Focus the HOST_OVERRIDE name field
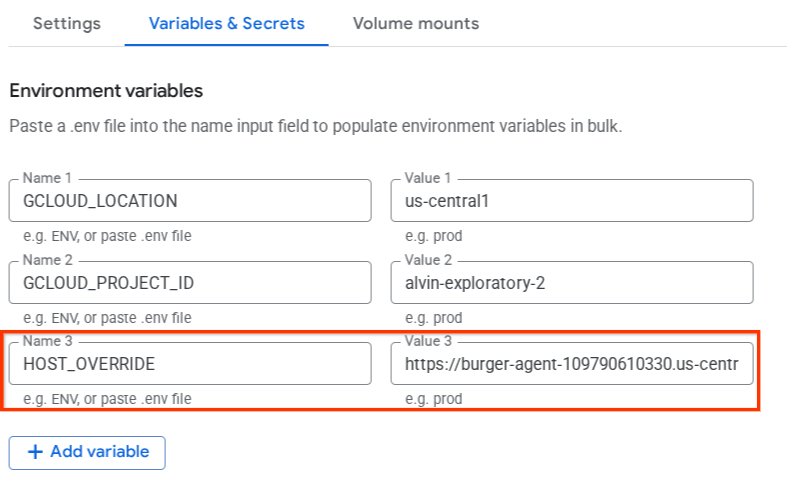This screenshot has width=787, height=486. [190, 365]
